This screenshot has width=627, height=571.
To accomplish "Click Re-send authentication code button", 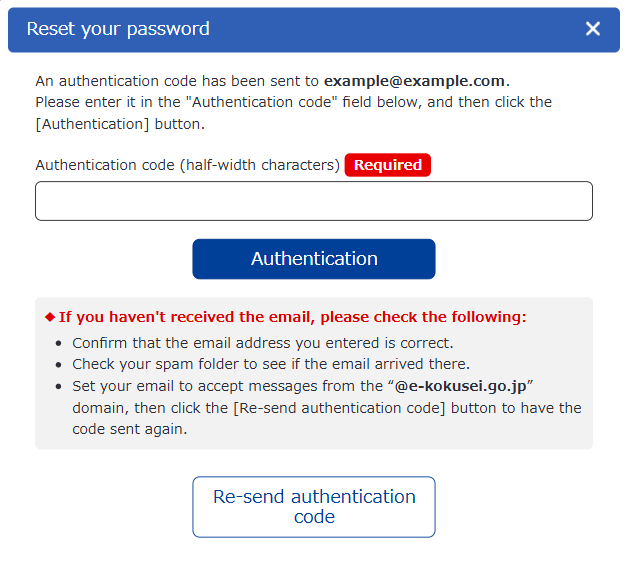I will (x=314, y=507).
